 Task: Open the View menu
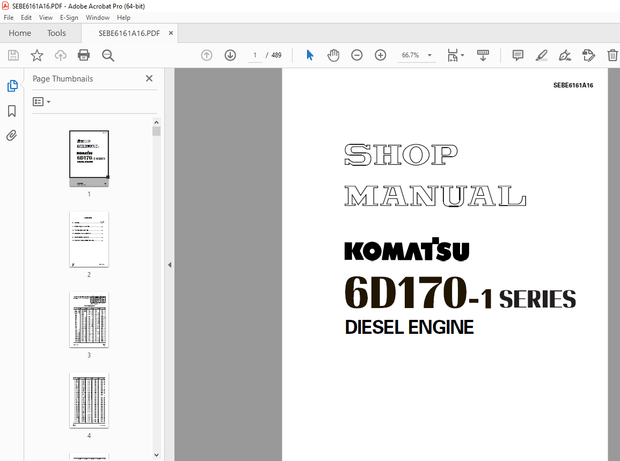point(45,18)
